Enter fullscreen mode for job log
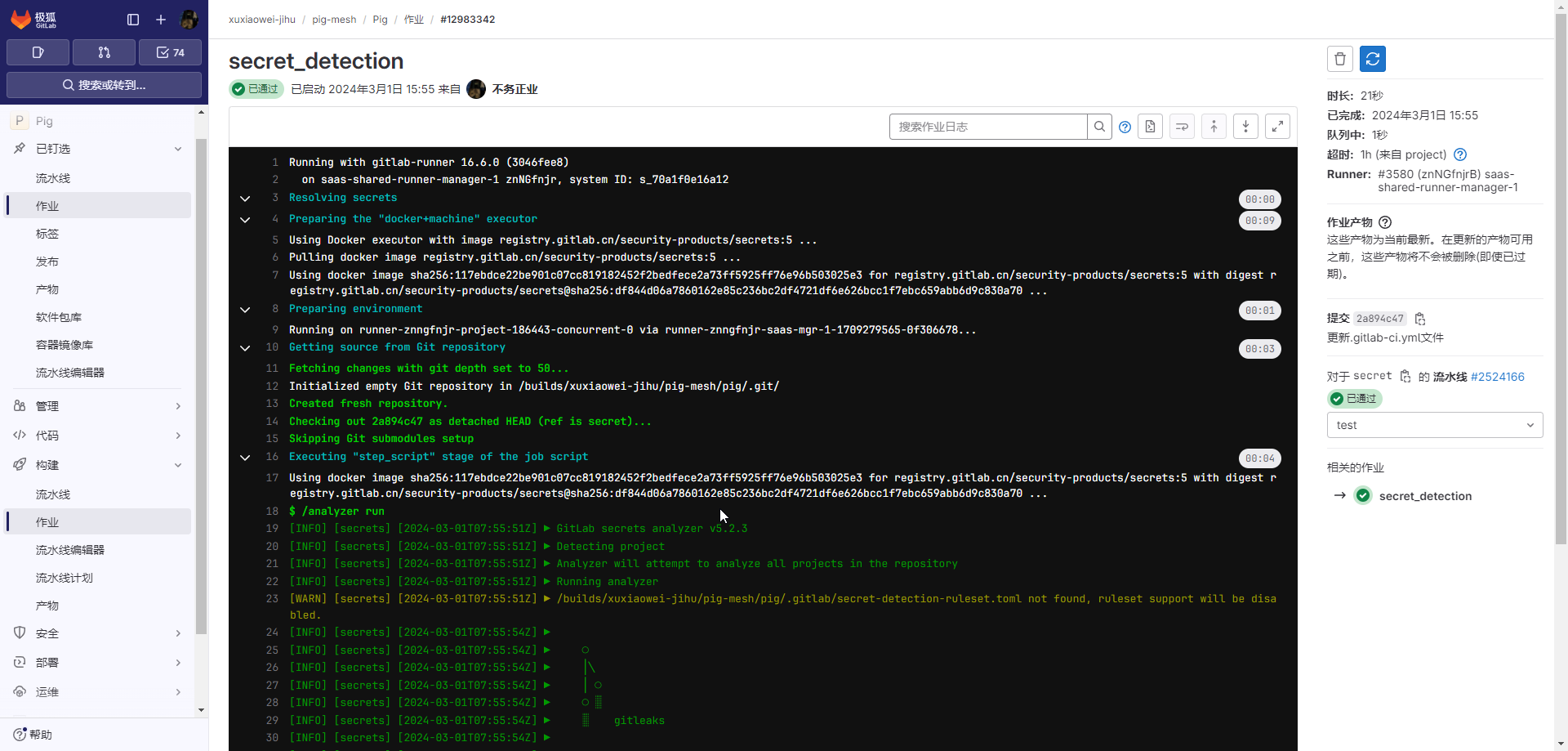Viewport: 1568px width, 751px height. click(x=1277, y=127)
